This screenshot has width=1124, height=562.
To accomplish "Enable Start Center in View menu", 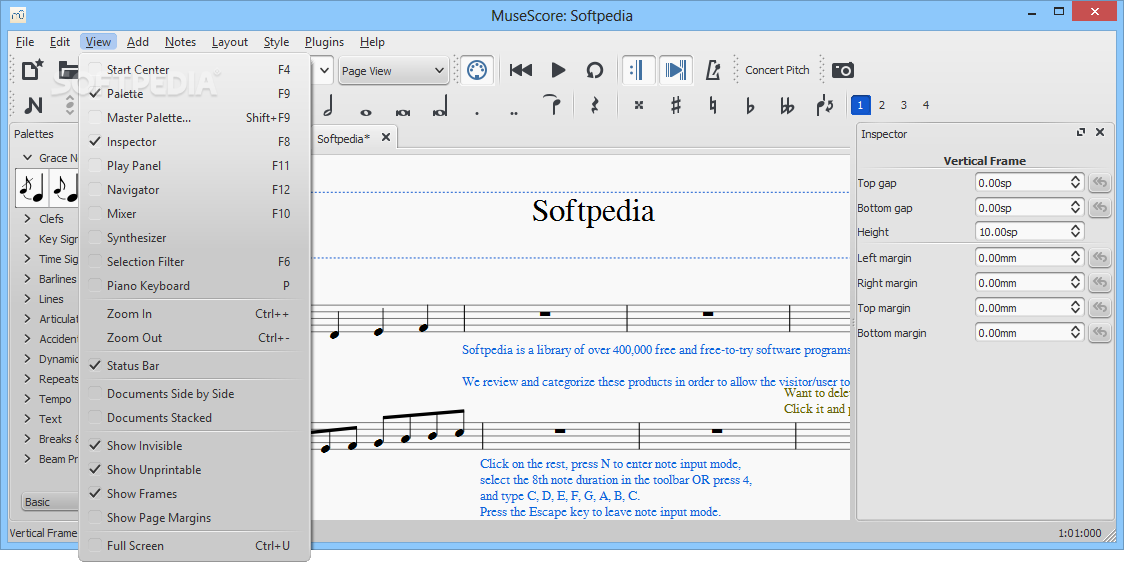I will pos(194,70).
